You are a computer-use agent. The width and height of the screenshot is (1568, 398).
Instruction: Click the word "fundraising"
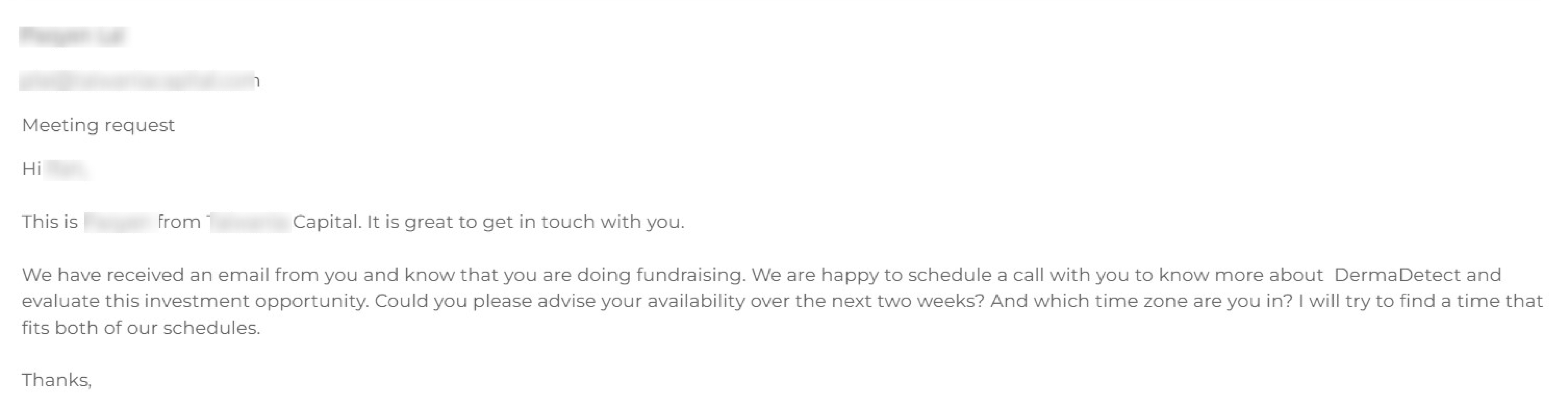tap(690, 275)
